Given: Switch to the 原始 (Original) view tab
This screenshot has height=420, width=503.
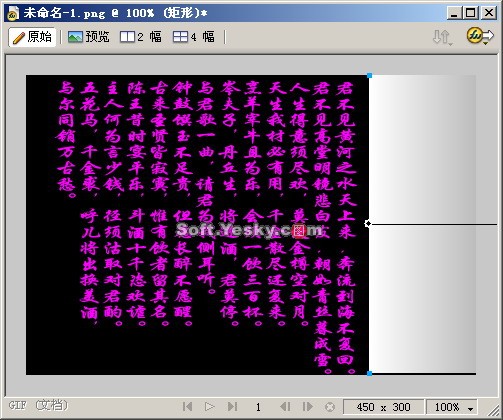Looking at the screenshot, I should coord(32,37).
